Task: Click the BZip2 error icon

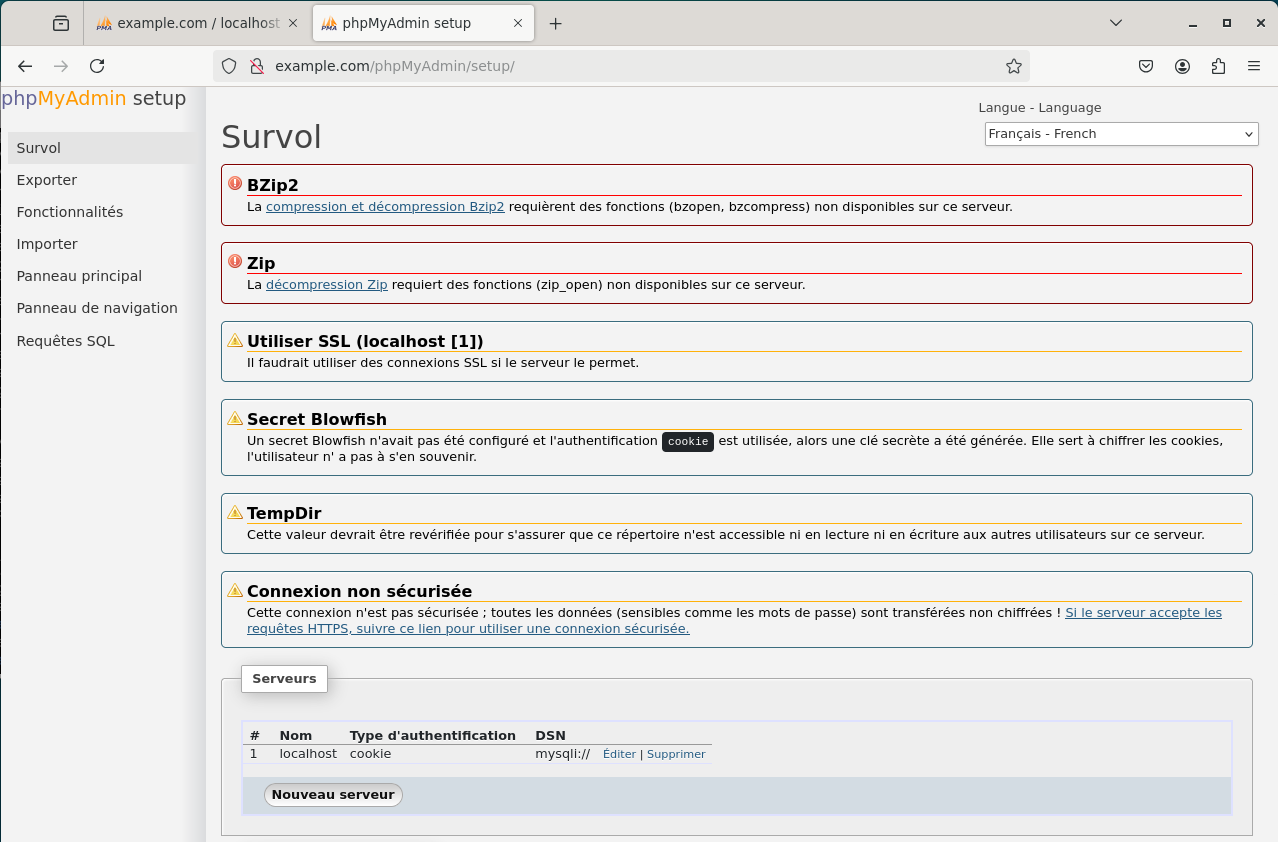Action: coord(235,183)
